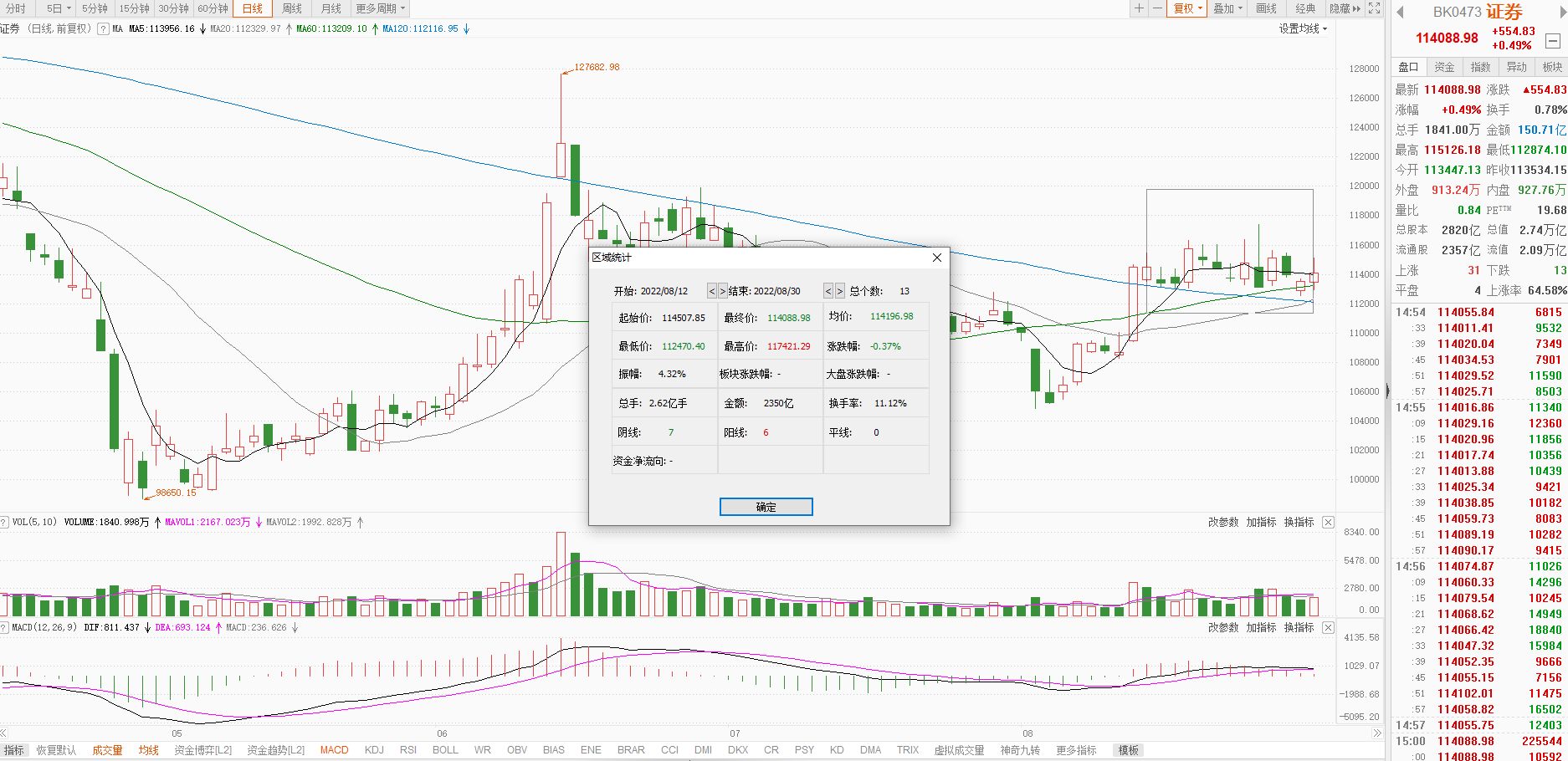Select the 15分钟 period
This screenshot has height=761, width=1568.
click(x=135, y=8)
